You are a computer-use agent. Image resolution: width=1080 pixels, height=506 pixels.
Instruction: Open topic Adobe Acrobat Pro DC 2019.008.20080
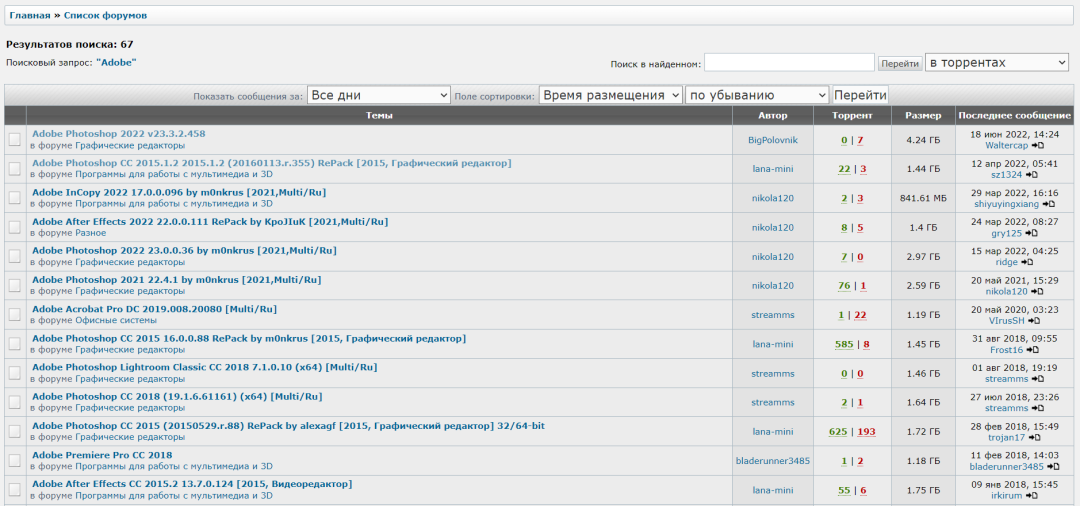154,309
